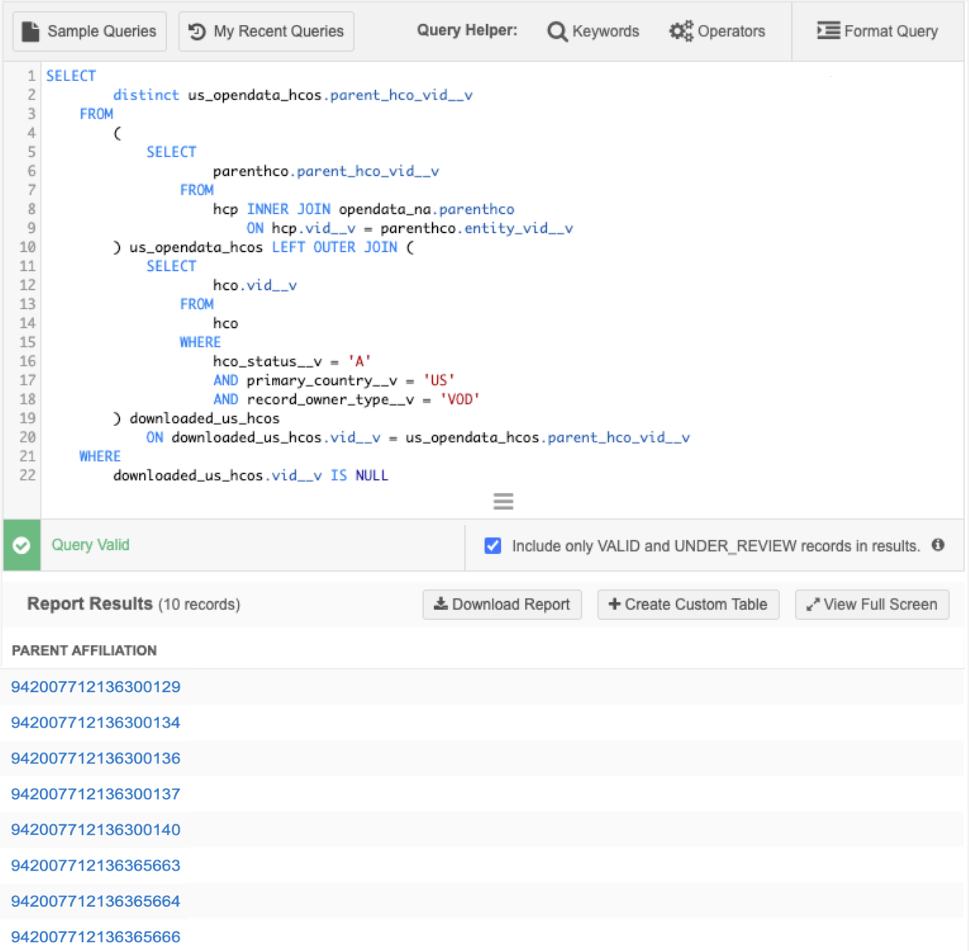Open record 942007712136300134
This screenshot has height=951, width=969.
(95, 722)
